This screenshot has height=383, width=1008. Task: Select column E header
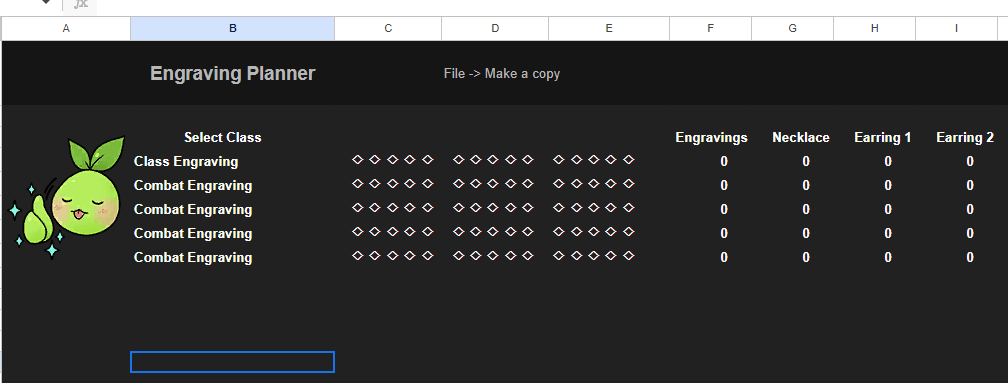609,28
